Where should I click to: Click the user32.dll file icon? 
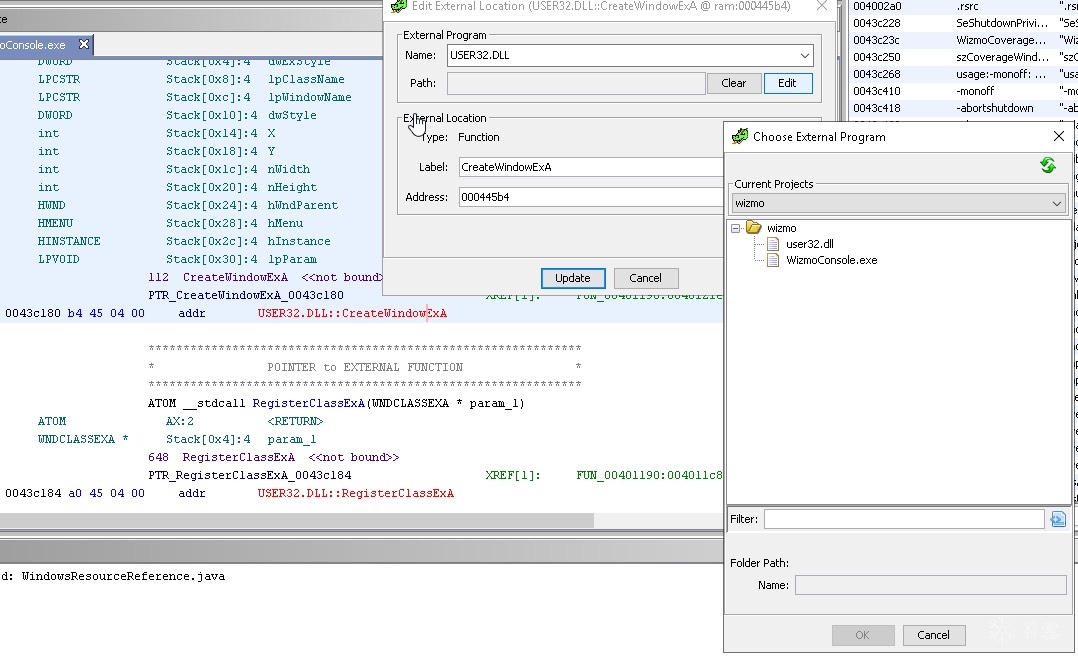pos(773,243)
